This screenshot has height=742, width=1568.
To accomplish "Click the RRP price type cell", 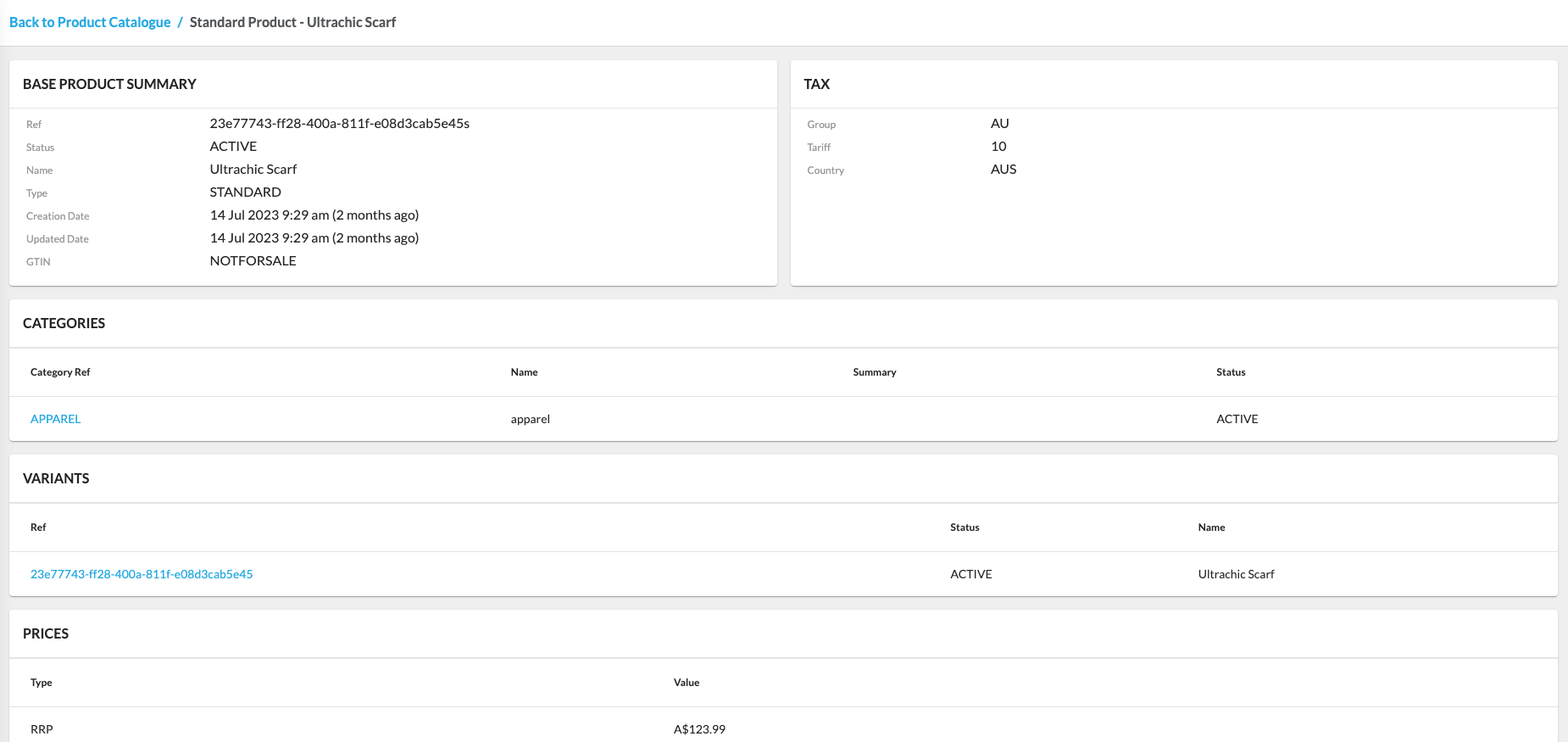I will tap(42, 729).
